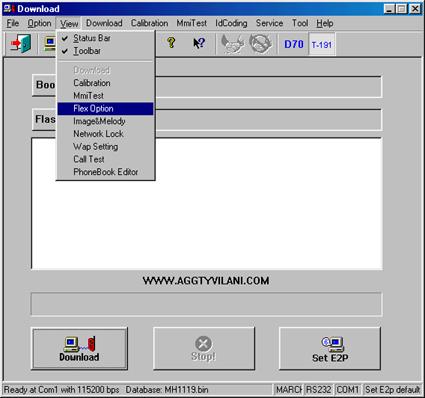Open the File menu

(13, 23)
